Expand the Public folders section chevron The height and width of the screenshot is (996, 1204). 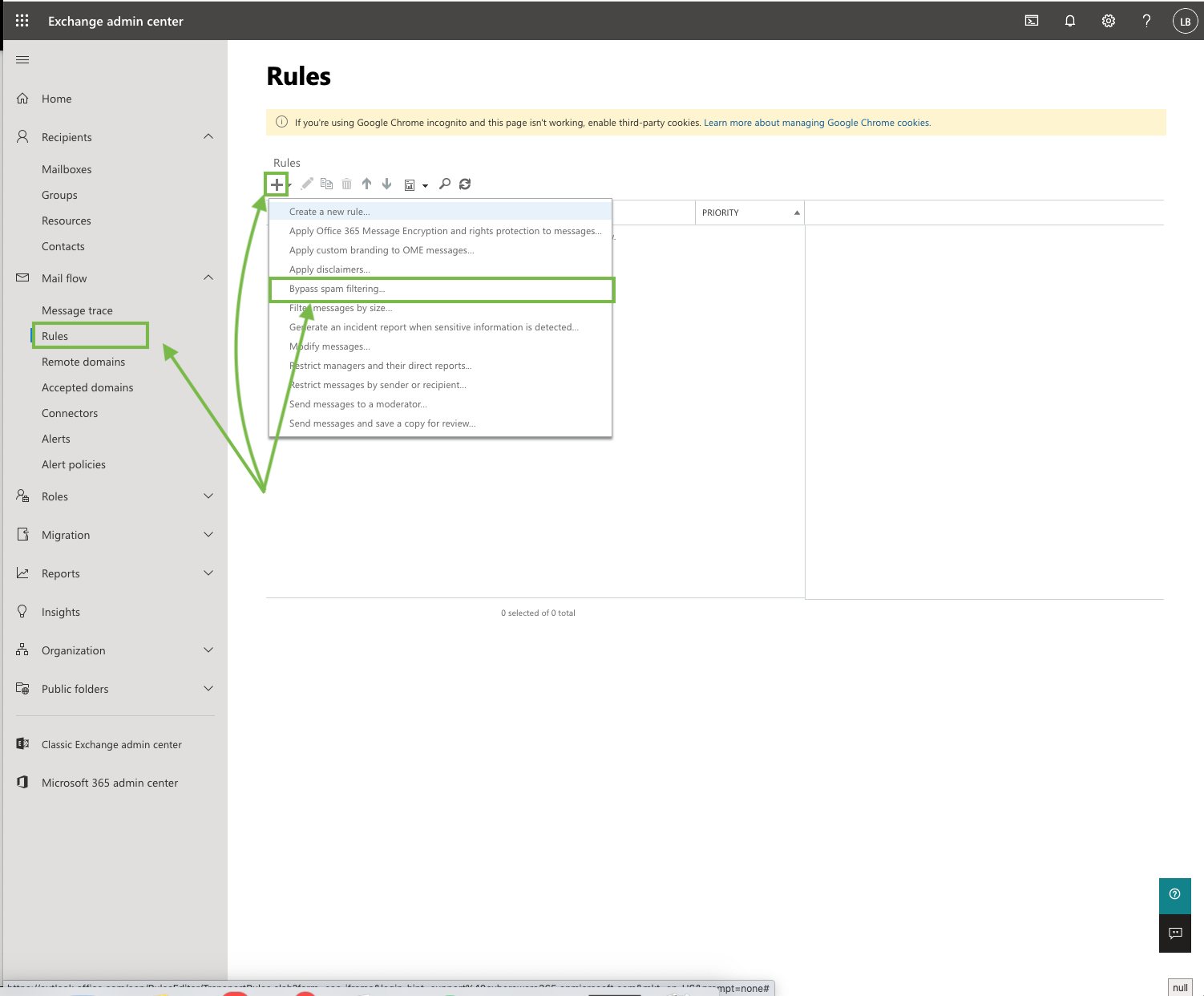[x=208, y=689]
